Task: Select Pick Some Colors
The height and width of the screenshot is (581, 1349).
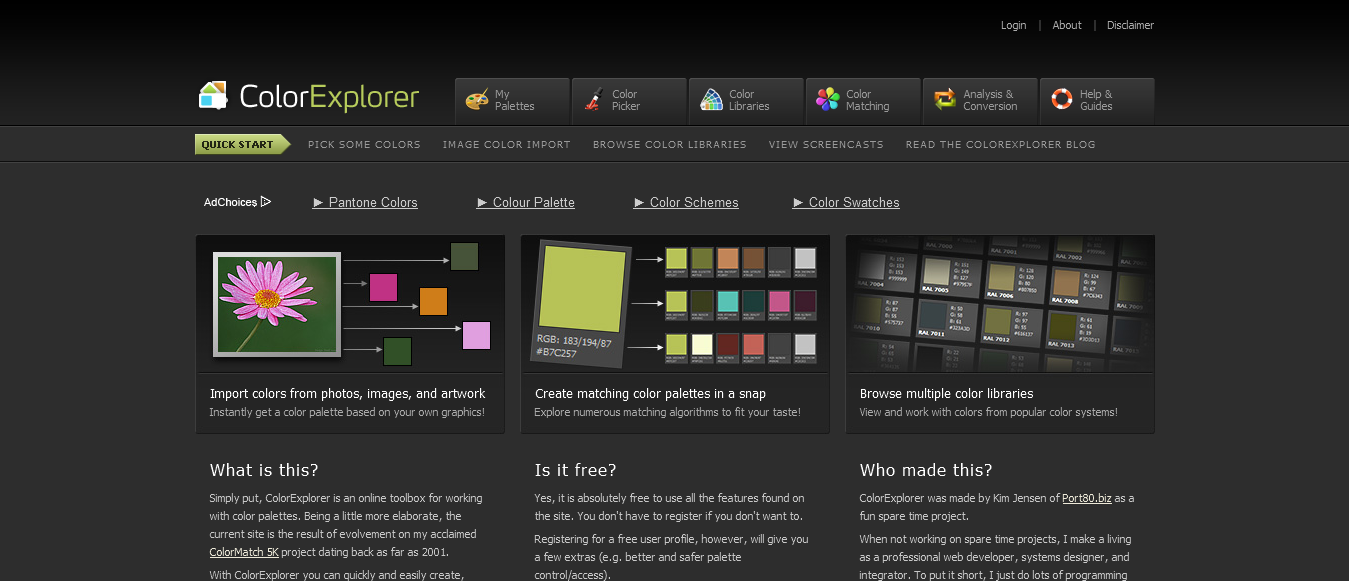Action: [x=364, y=144]
